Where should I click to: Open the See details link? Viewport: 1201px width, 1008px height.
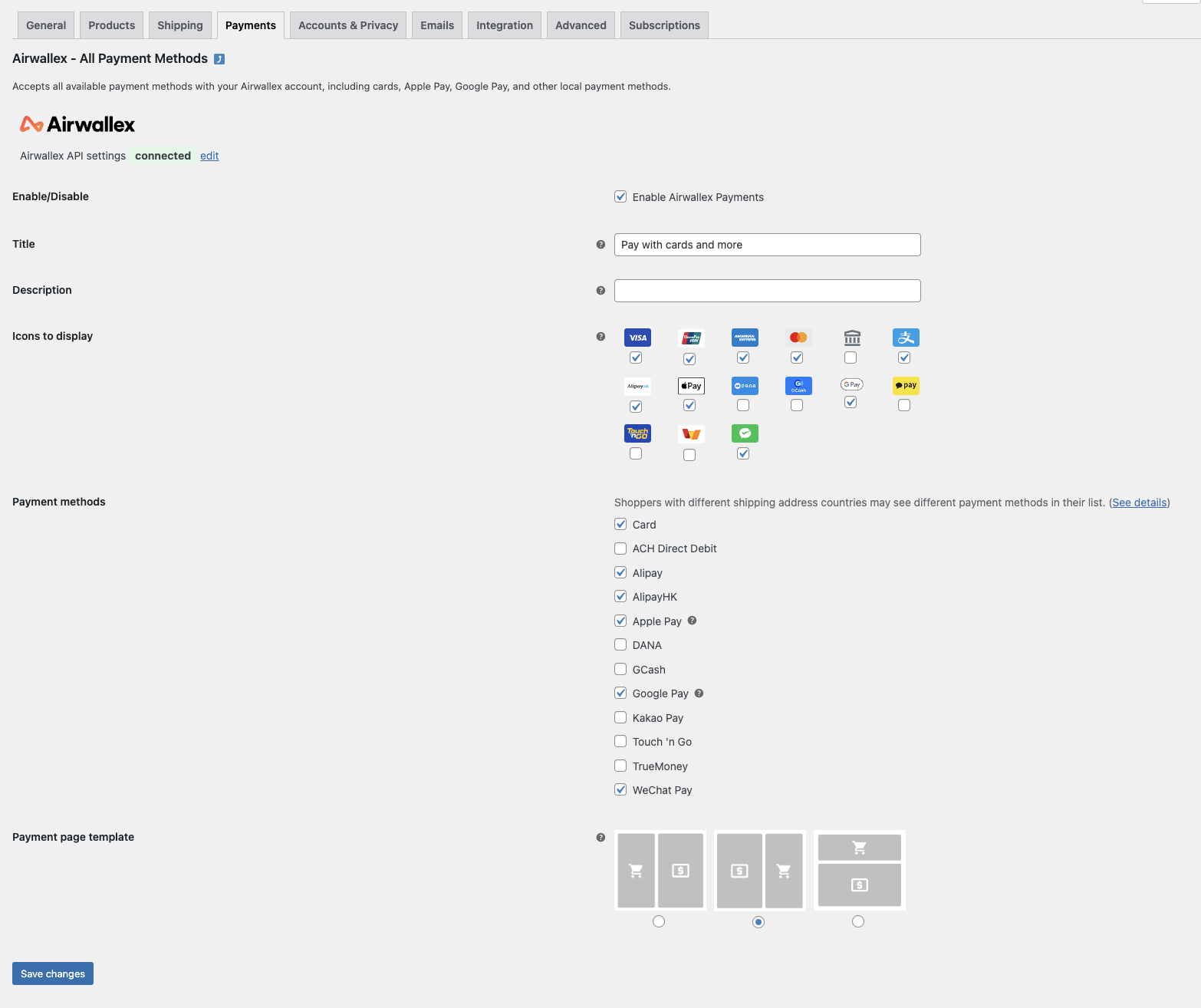coord(1138,502)
